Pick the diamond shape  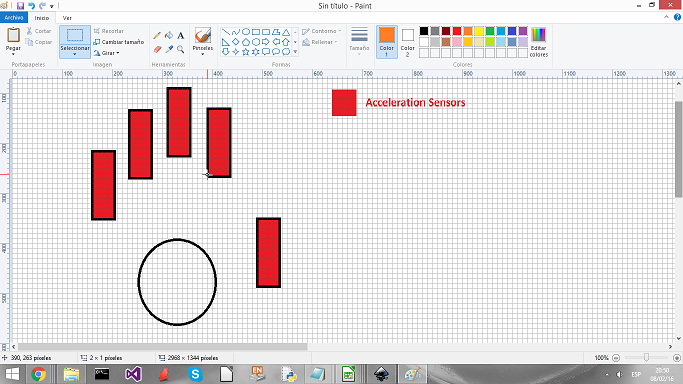236,42
